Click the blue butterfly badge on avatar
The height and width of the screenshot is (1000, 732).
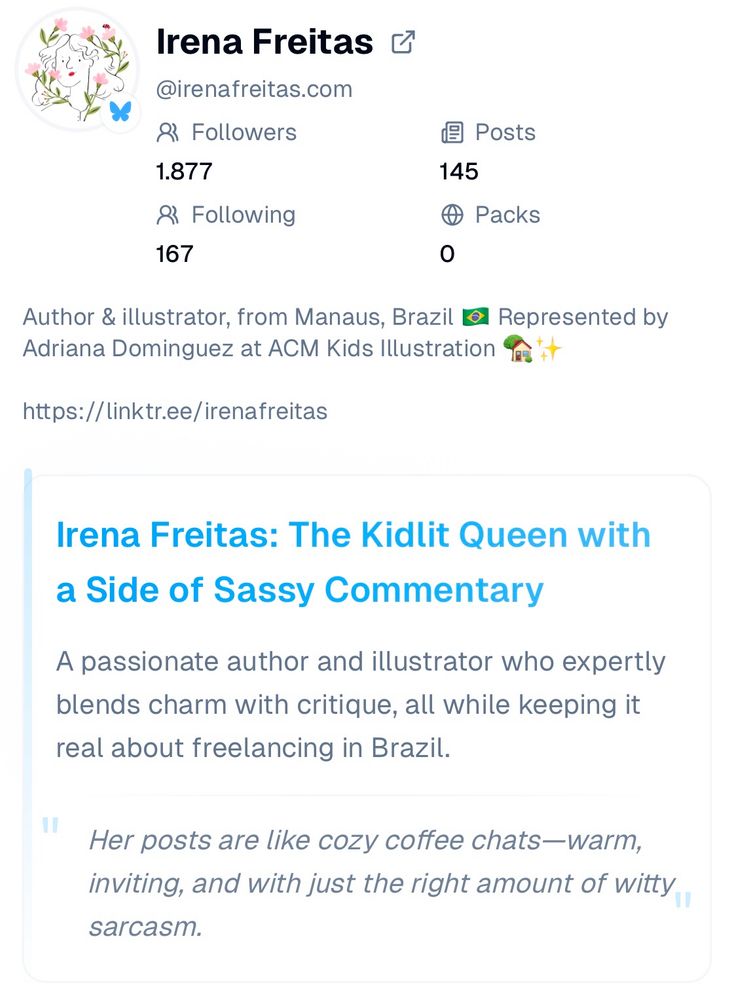(121, 111)
